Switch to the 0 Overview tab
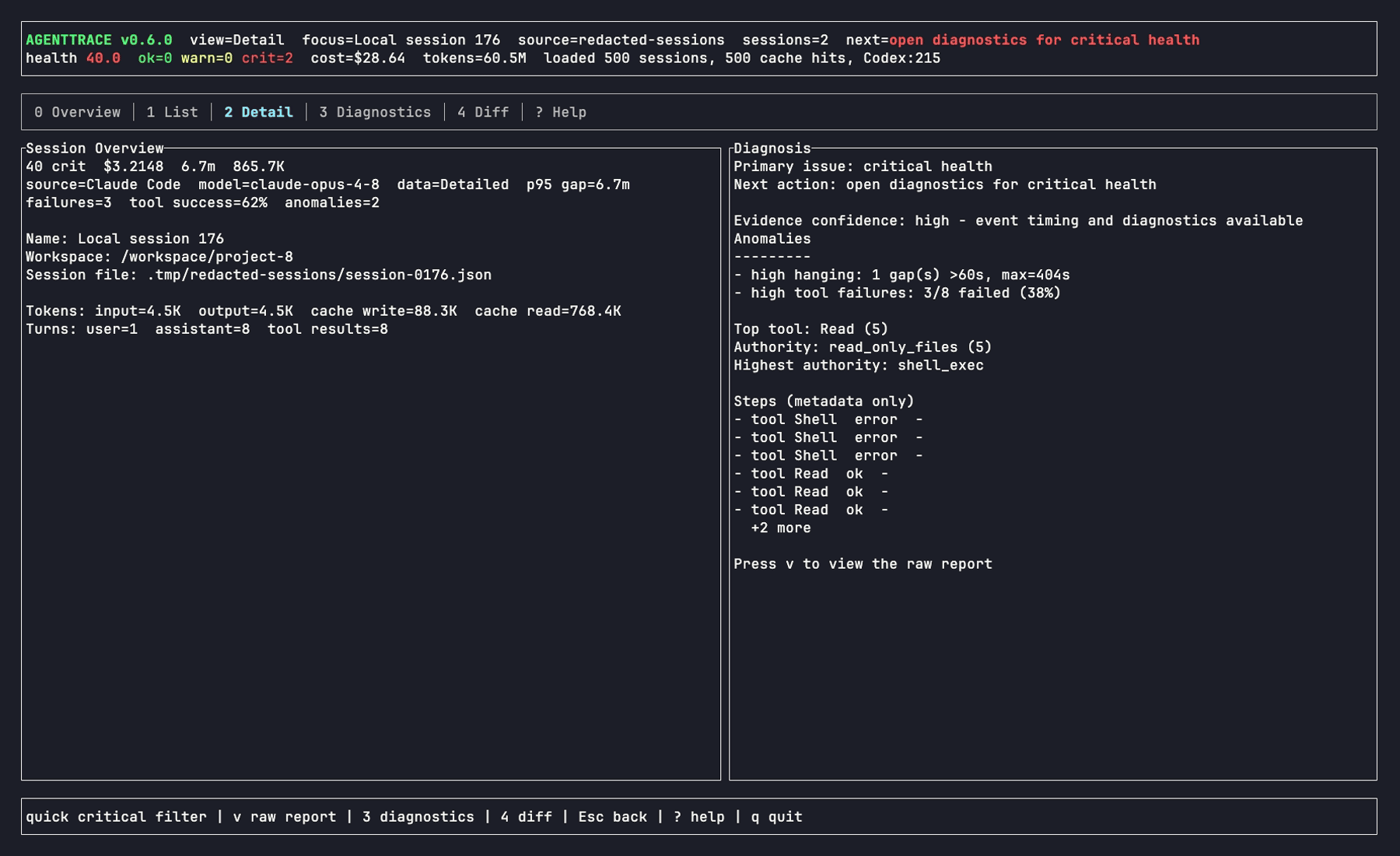Viewport: 1400px width, 856px height. 77,112
